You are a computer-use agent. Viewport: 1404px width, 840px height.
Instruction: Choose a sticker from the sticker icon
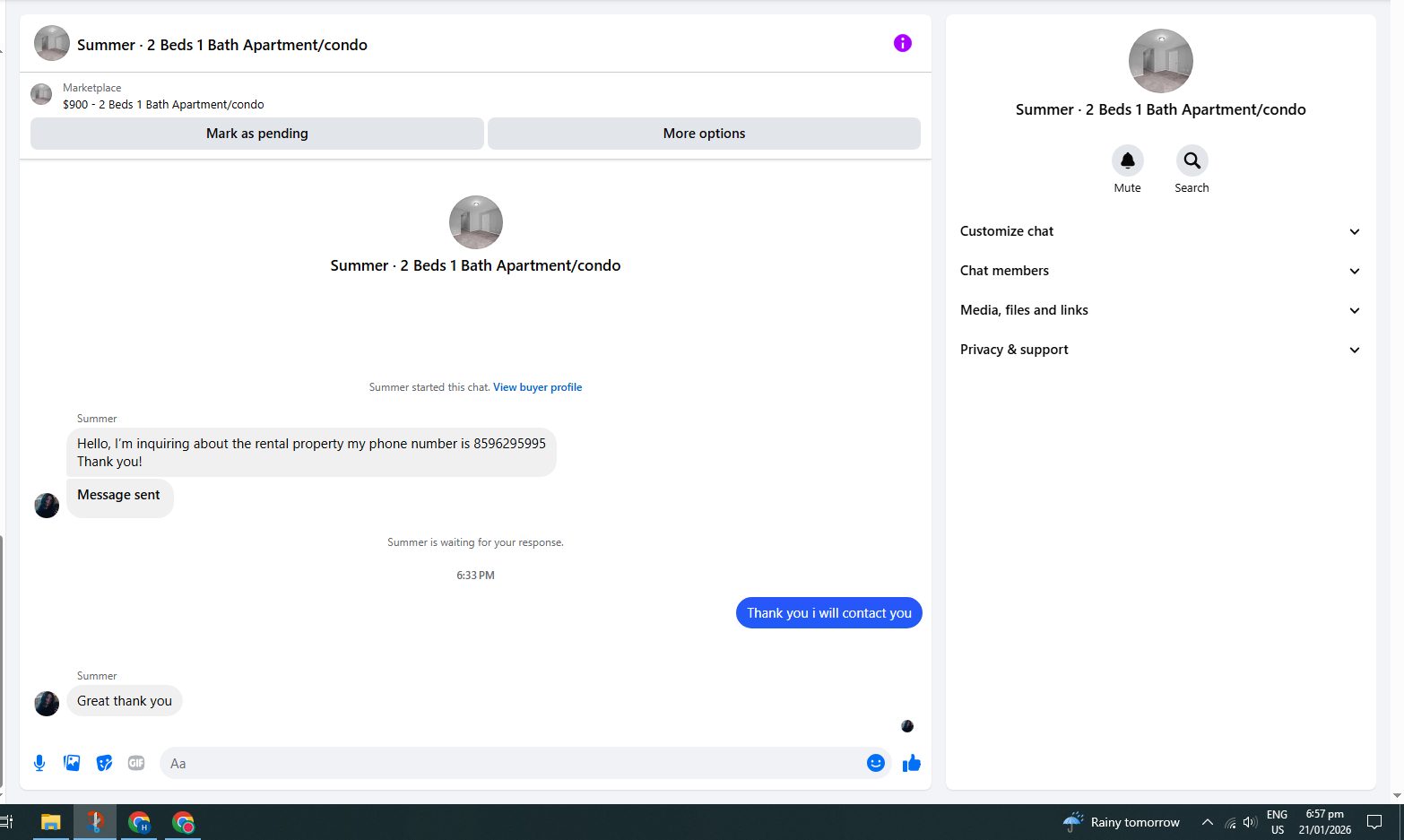(104, 763)
